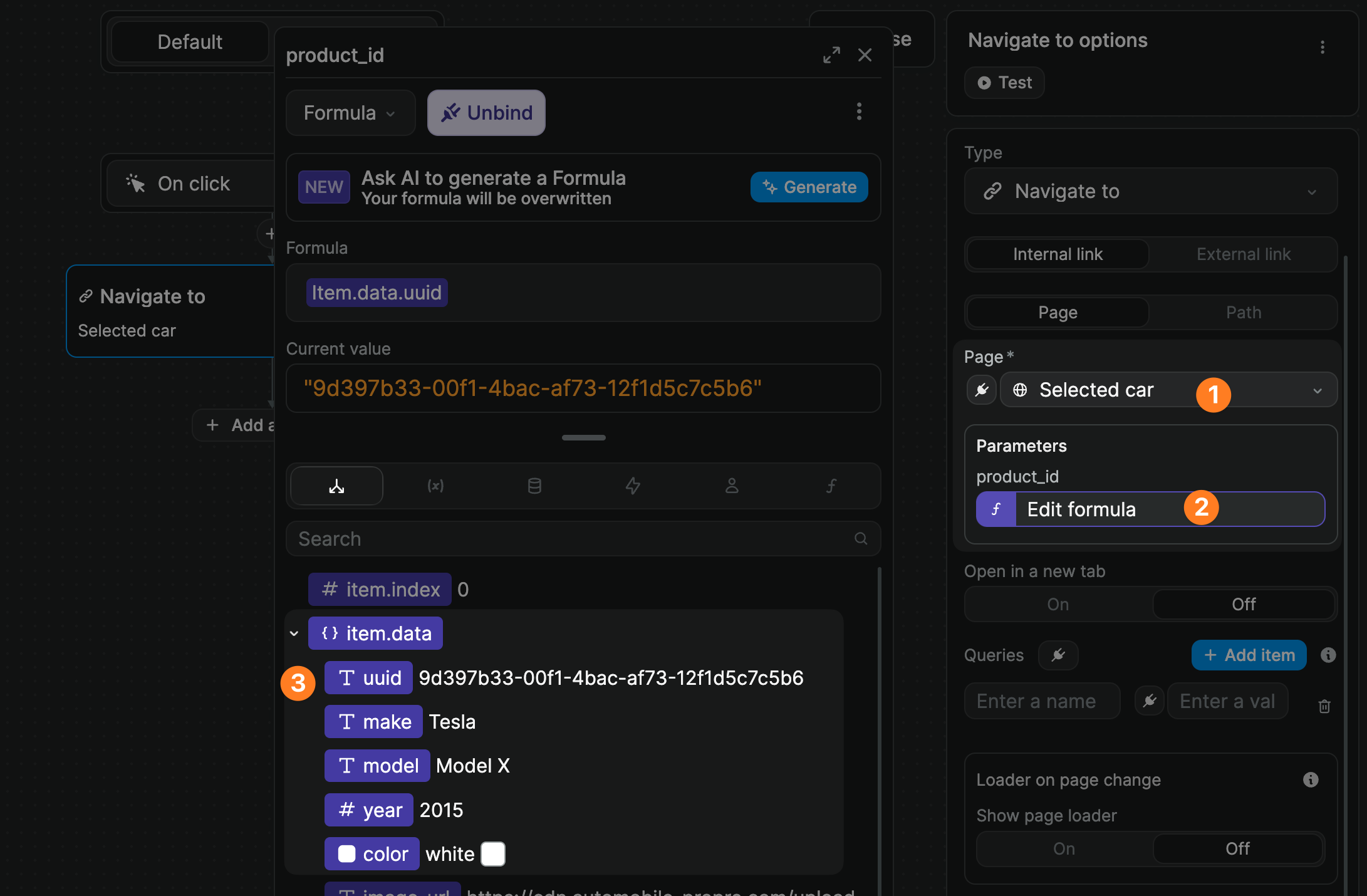Screen dimensions: 1367x896
Task: Toggle Loader on page change On
Action: tap(1063, 849)
